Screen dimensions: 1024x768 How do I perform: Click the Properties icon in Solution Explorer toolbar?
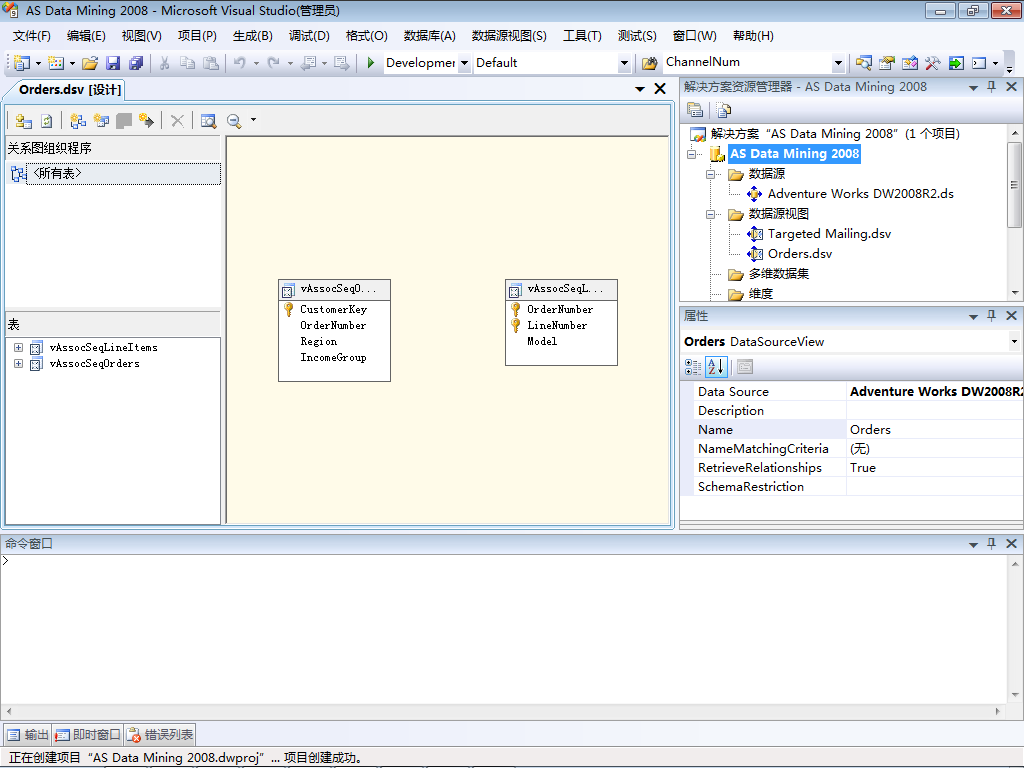pos(695,110)
